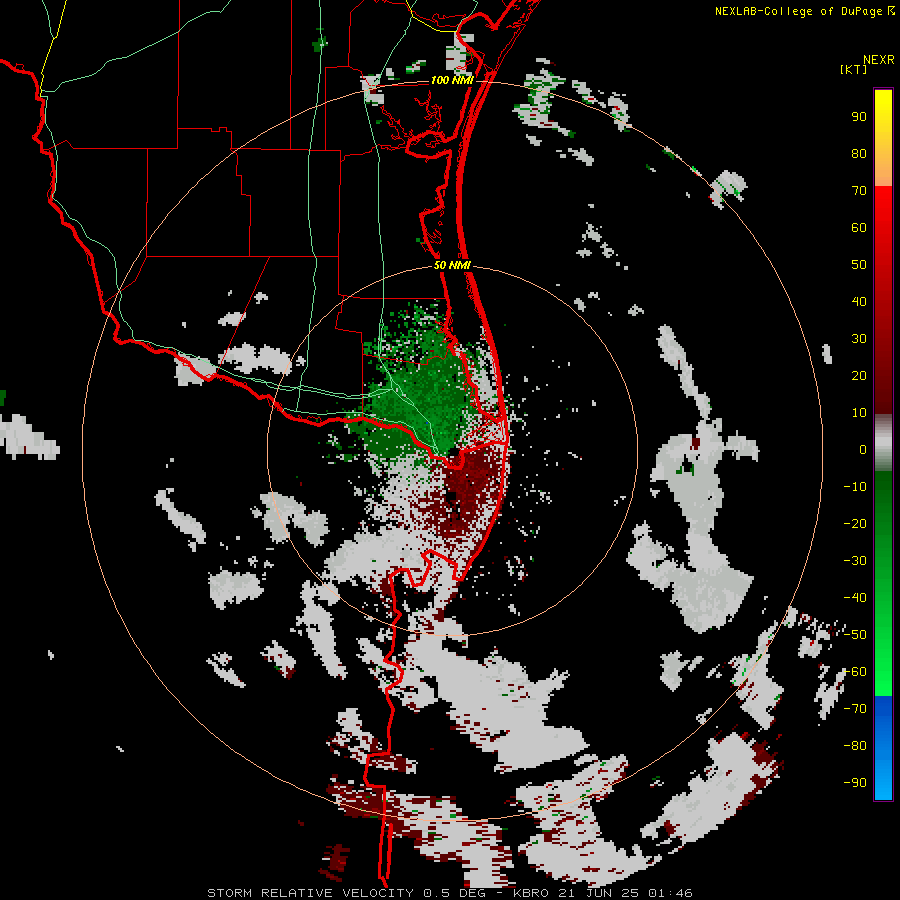The width and height of the screenshot is (900, 900).
Task: Click the 100 NMI range ring label
Action: (x=452, y=80)
